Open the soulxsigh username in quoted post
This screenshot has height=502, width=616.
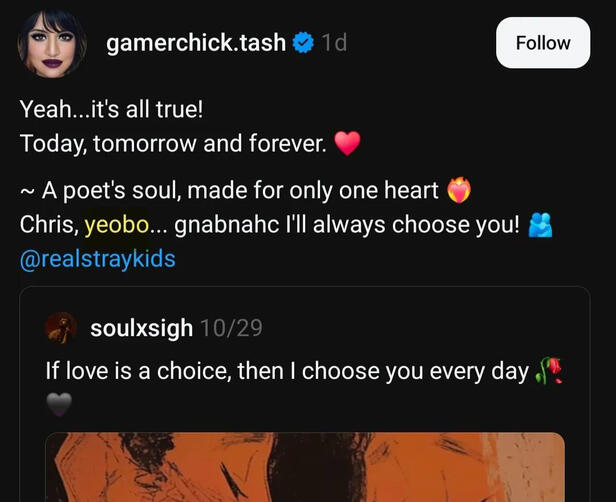(141, 328)
